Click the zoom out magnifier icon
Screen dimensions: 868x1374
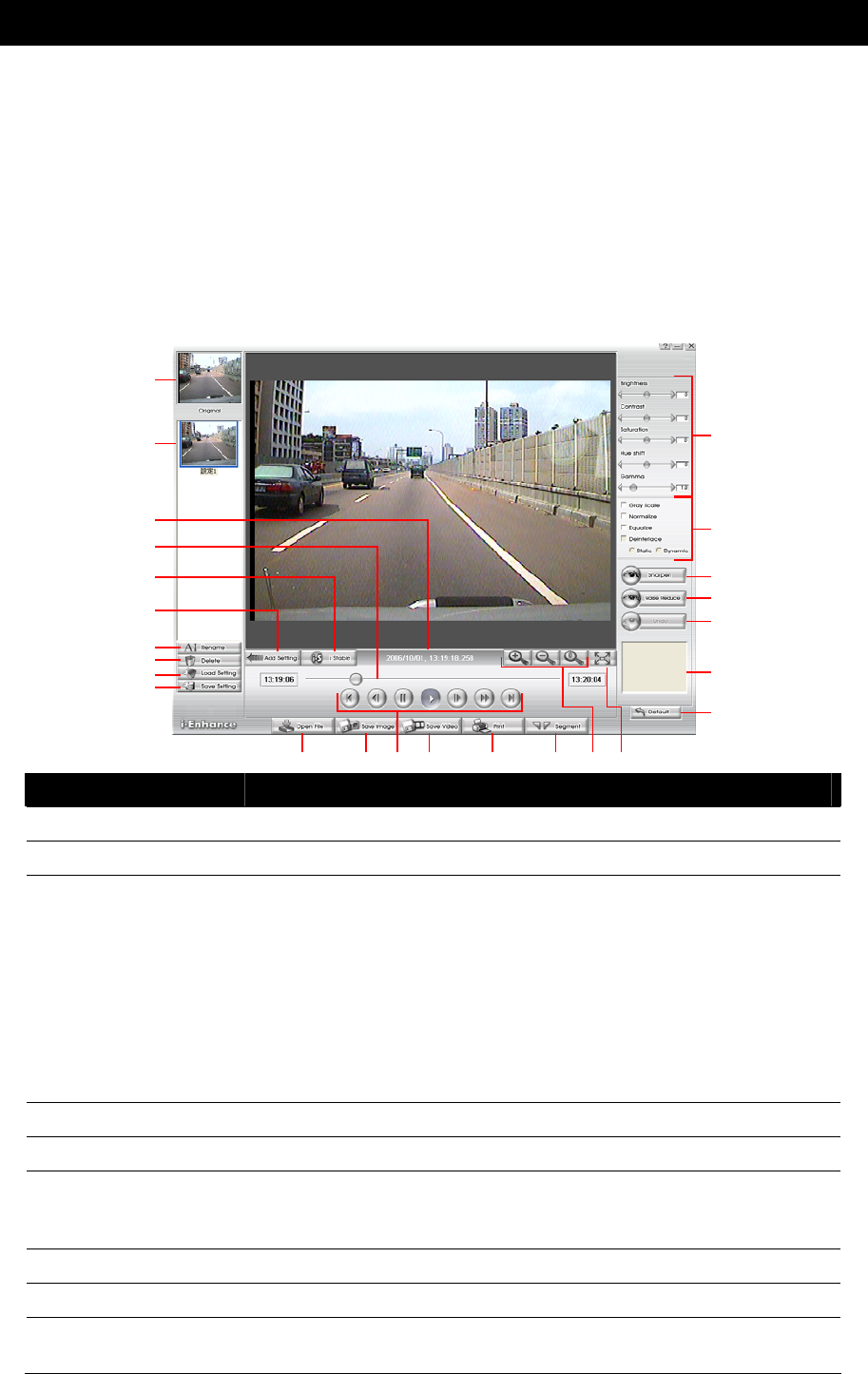[x=546, y=657]
